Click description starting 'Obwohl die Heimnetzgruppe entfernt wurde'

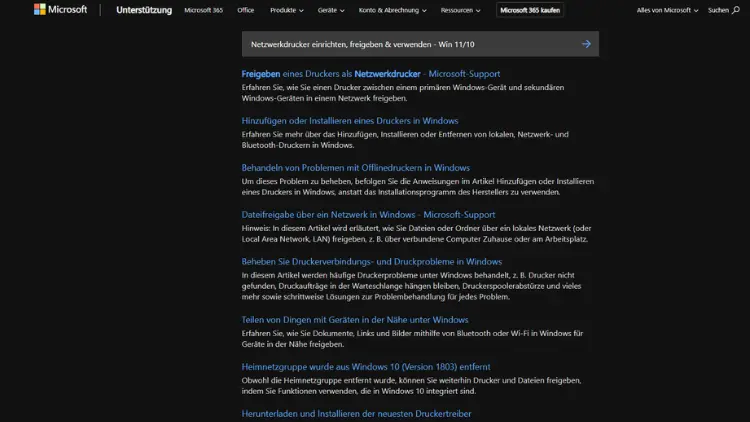tap(411, 386)
